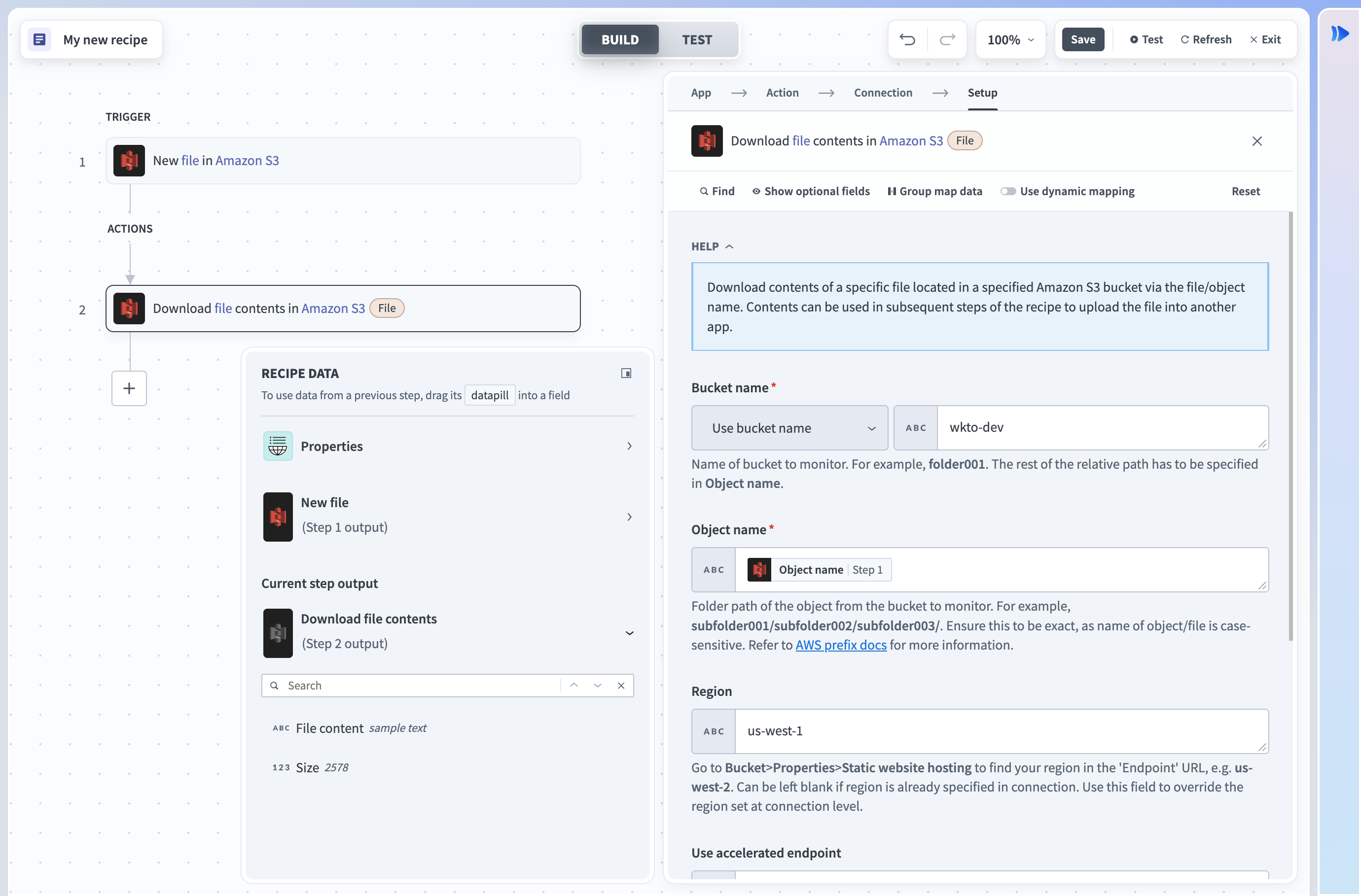Save the recipe

[x=1083, y=39]
